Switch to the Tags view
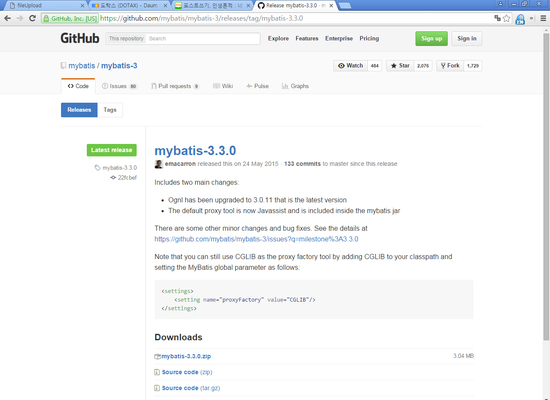This screenshot has height=400, width=550. [110, 110]
